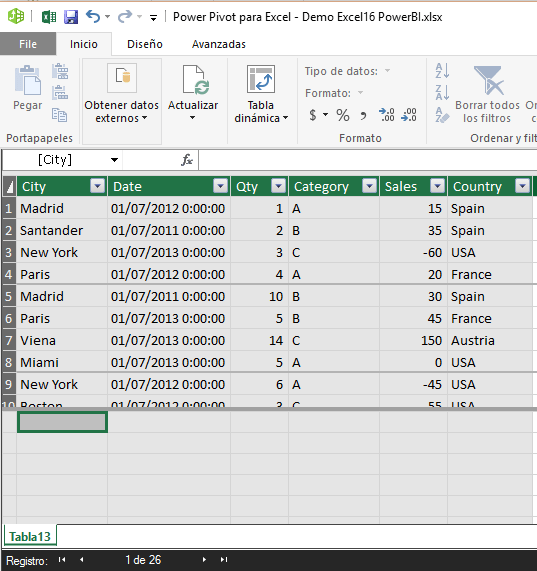Click into the formula bar input

tap(368, 160)
